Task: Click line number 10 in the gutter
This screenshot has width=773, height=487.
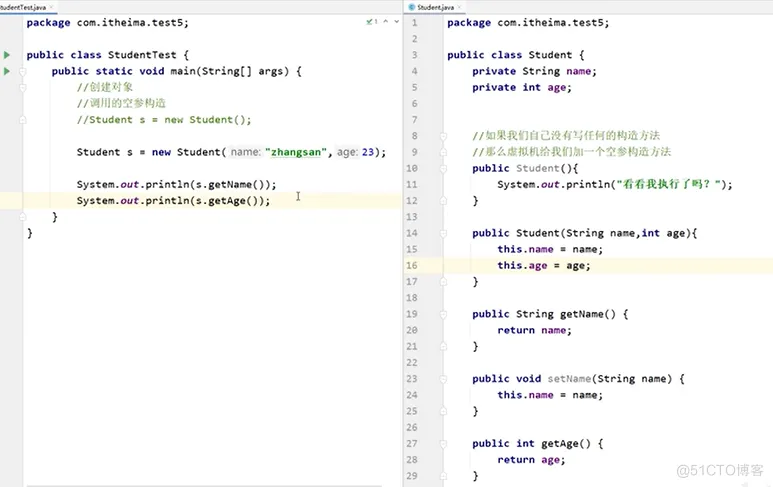Action: pos(412,168)
